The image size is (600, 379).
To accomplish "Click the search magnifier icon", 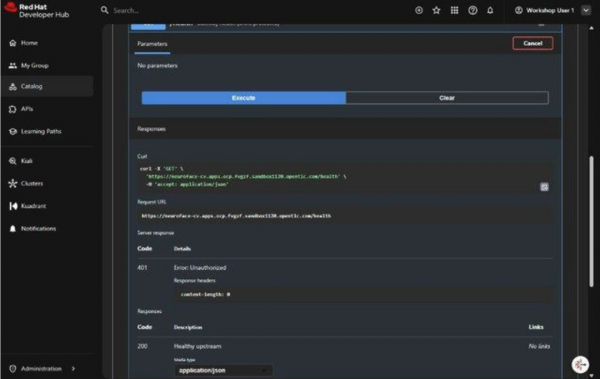I will [104, 10].
